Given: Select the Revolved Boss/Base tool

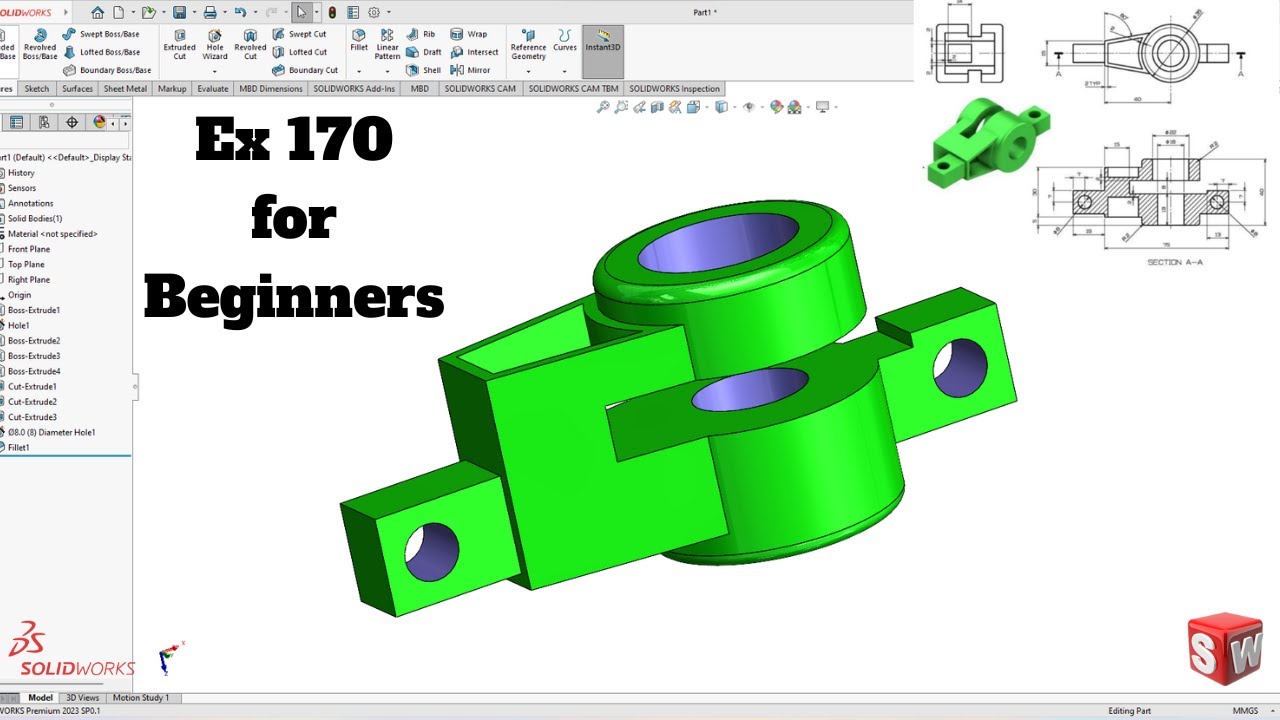Looking at the screenshot, I should point(40,44).
